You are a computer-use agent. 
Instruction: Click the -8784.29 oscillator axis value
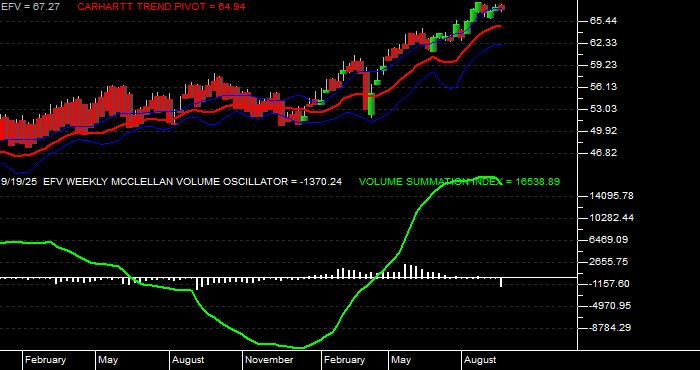tap(609, 328)
